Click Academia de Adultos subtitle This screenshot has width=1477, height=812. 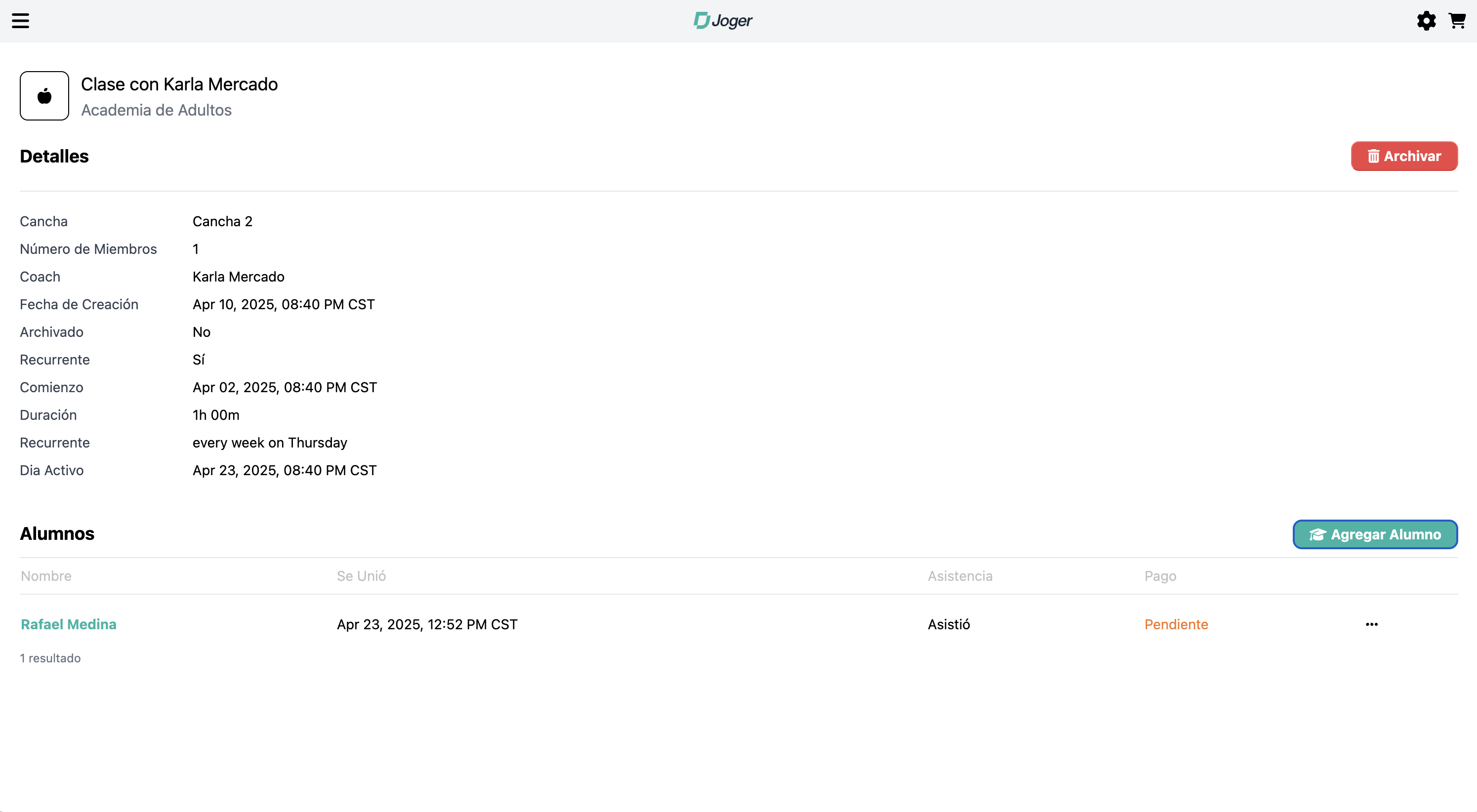pyautogui.click(x=156, y=110)
